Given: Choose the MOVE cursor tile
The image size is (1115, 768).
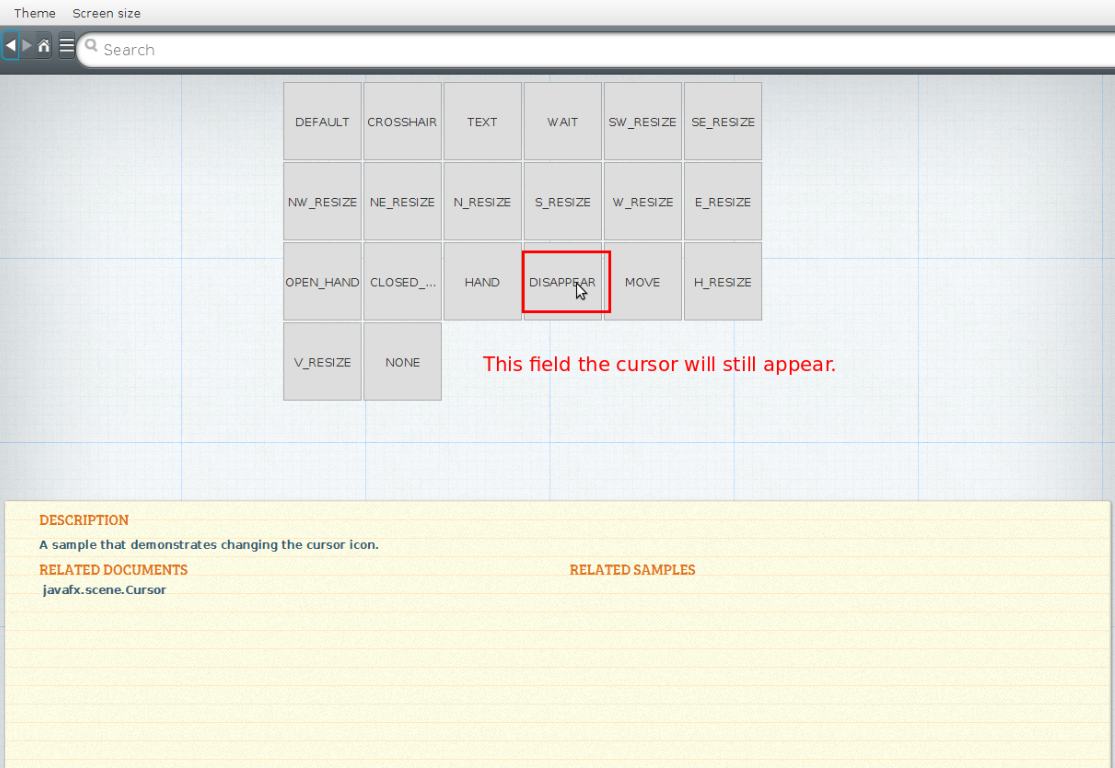Looking at the screenshot, I should tap(642, 281).
